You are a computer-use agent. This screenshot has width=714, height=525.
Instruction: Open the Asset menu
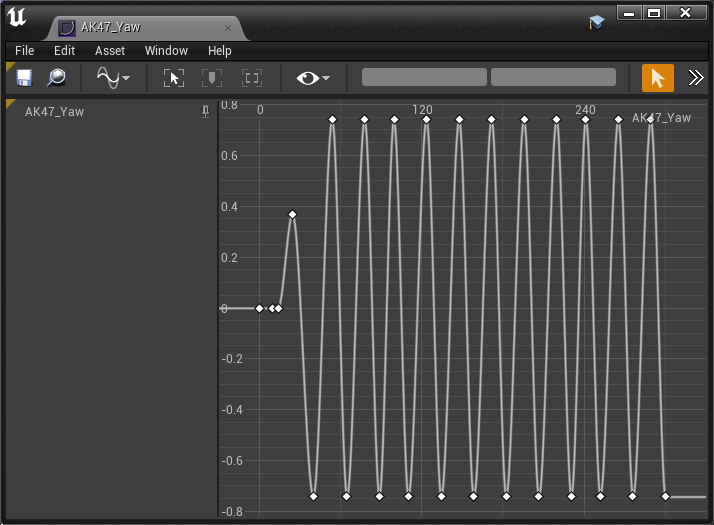pos(110,51)
